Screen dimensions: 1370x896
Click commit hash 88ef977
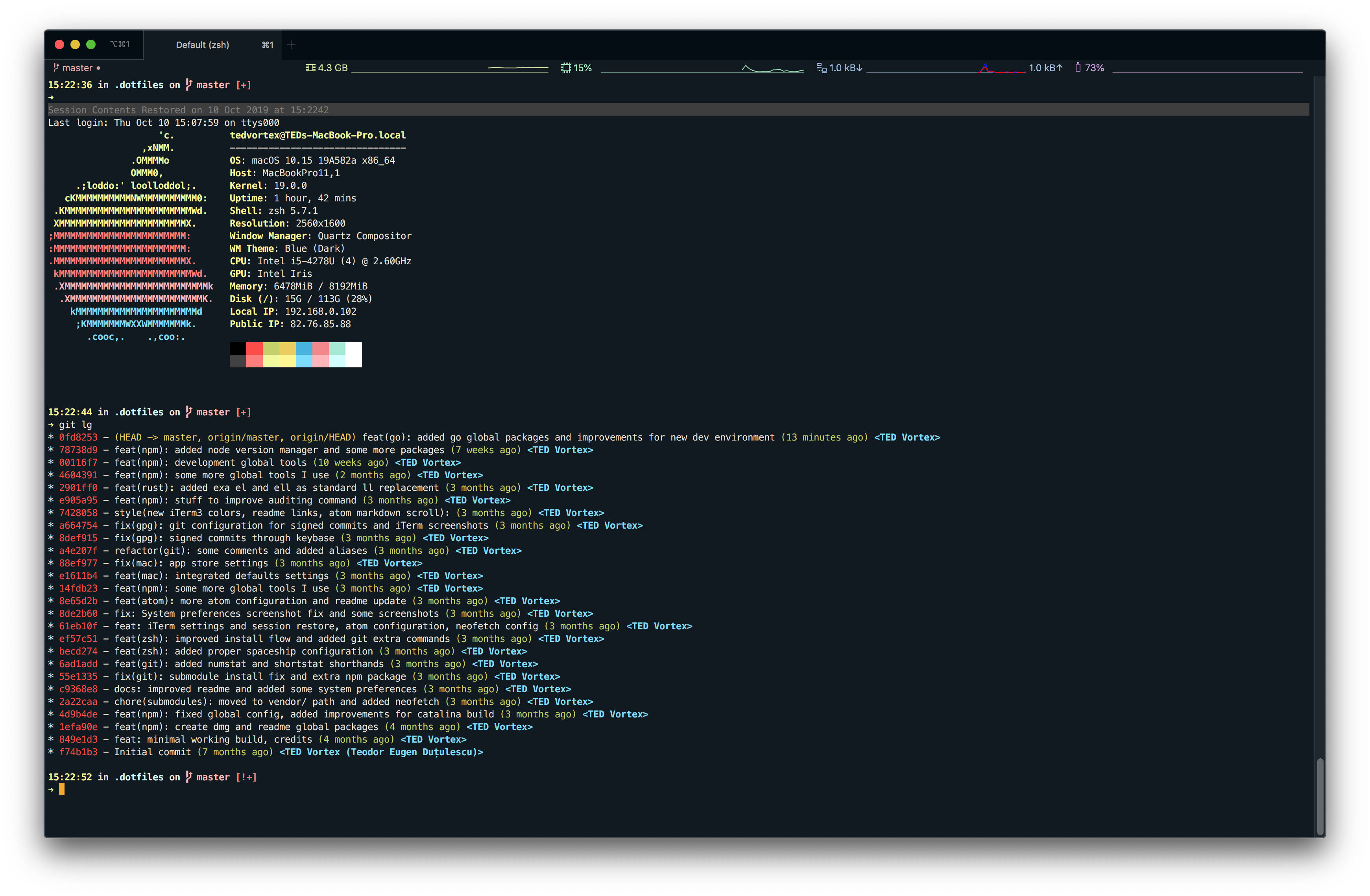[x=78, y=563]
